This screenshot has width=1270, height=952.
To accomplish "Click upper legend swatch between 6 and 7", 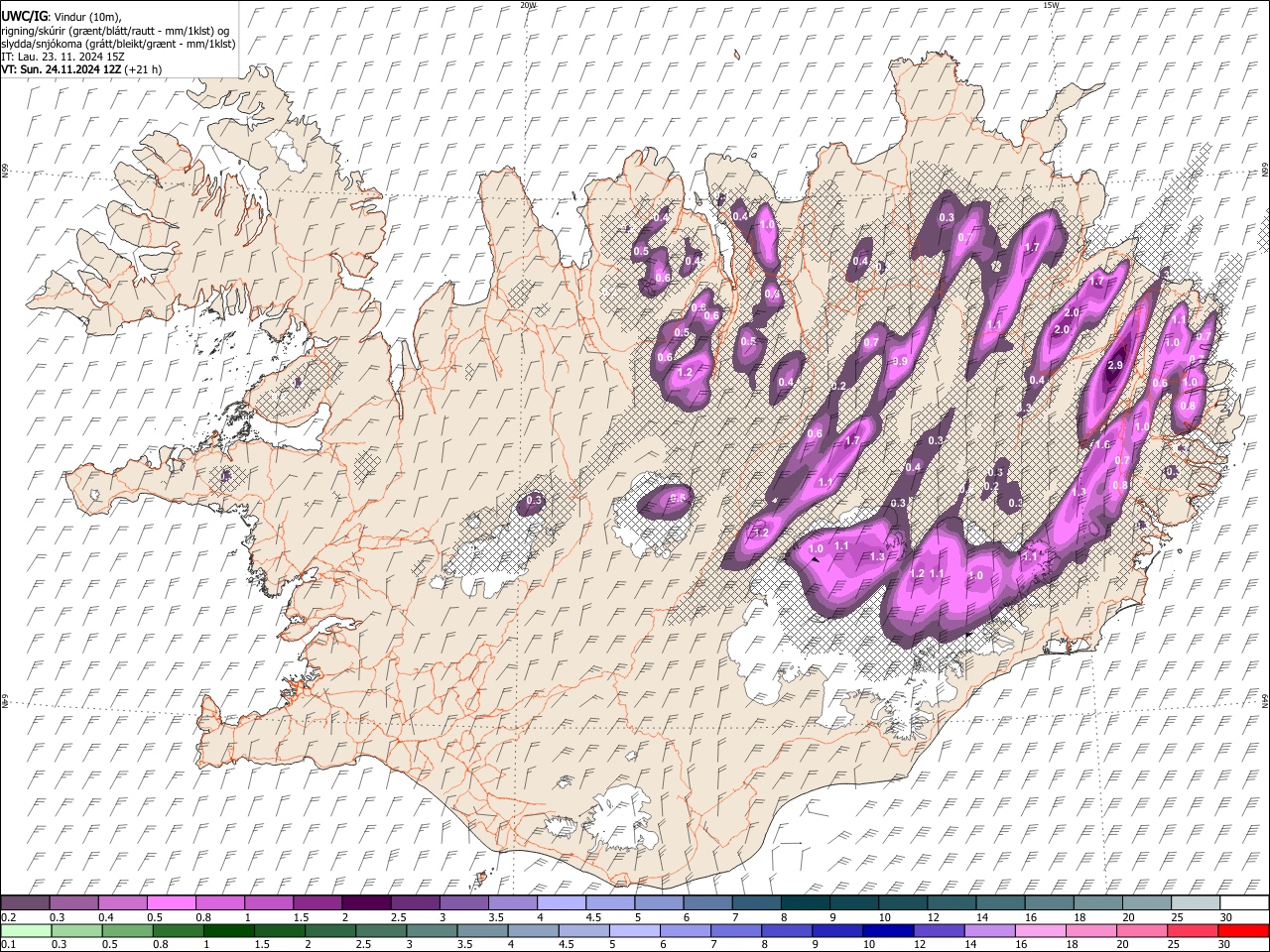I will [x=707, y=902].
